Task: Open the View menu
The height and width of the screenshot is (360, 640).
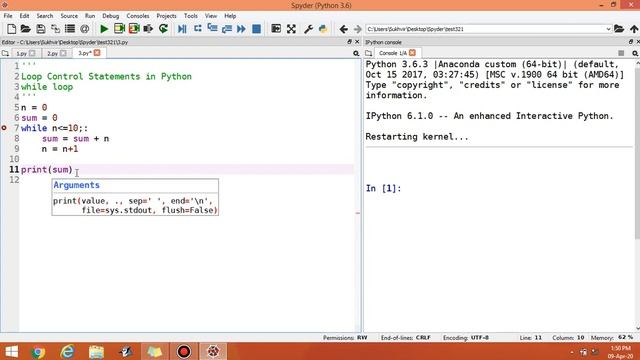Action: [x=211, y=16]
